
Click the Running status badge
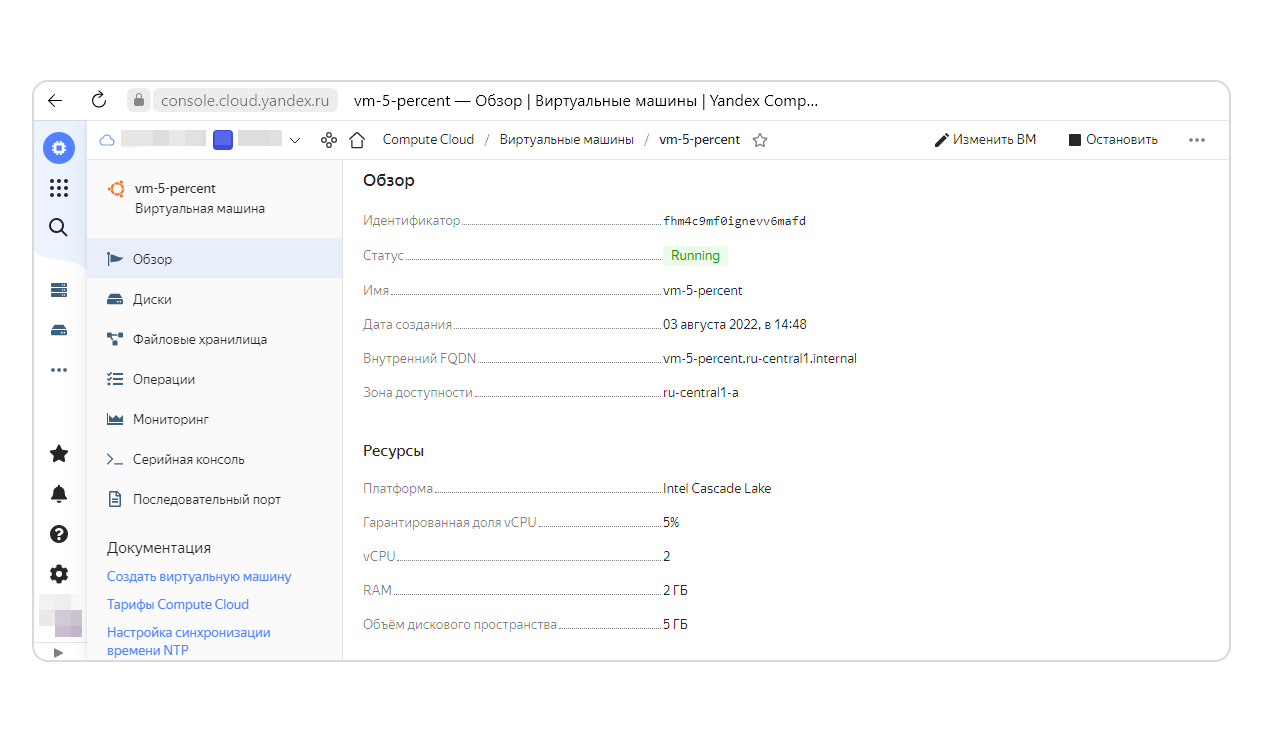[x=695, y=255]
